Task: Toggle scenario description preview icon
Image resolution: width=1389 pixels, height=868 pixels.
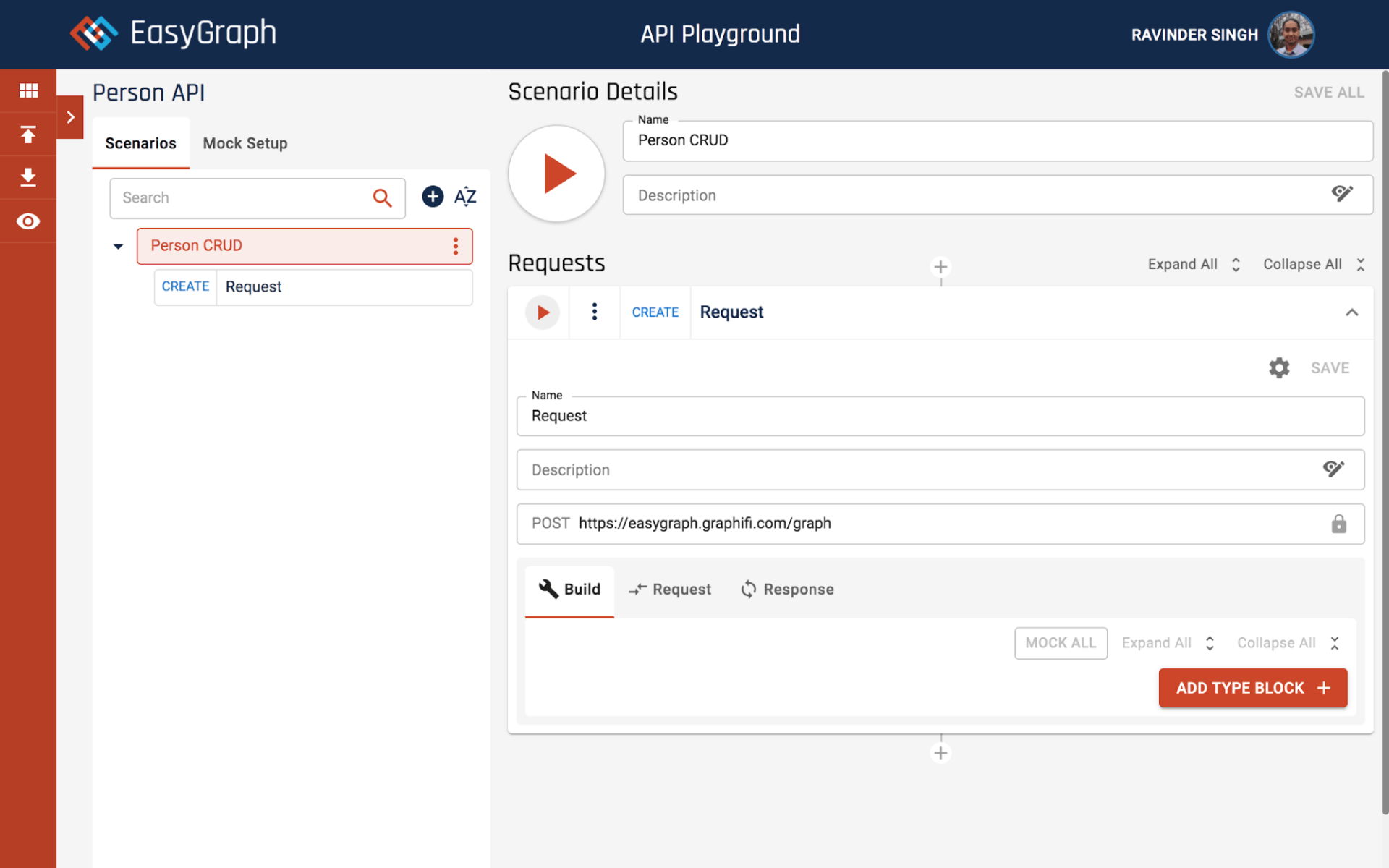Action: click(1341, 194)
